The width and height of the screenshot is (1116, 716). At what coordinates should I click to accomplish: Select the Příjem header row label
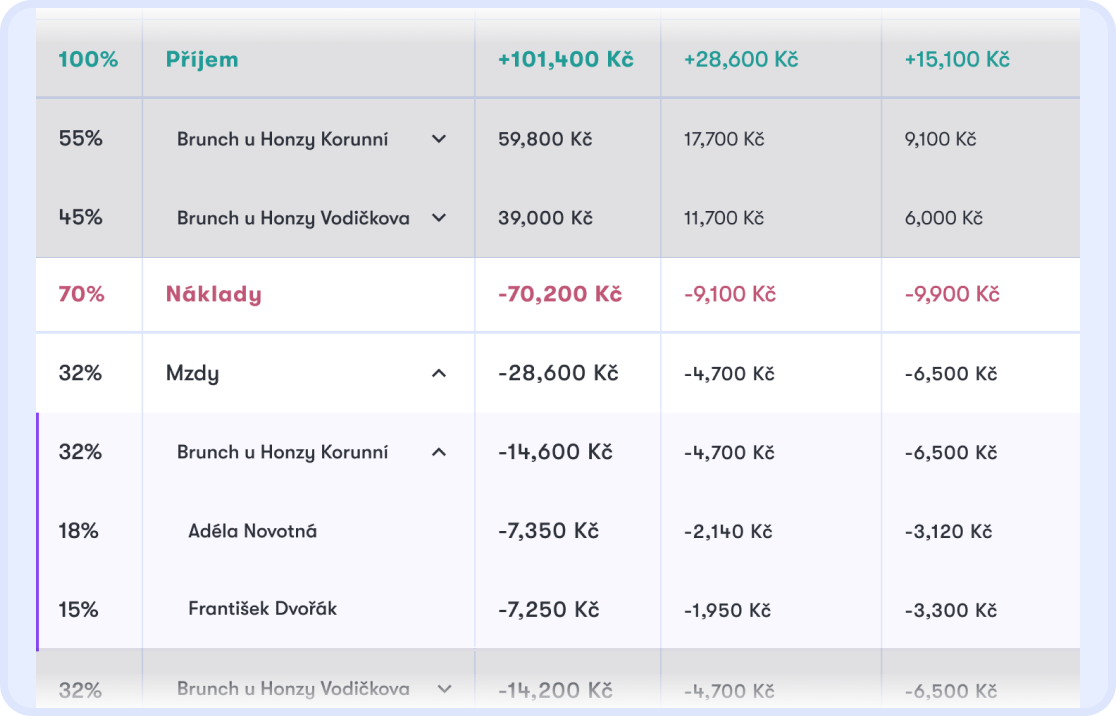[202, 59]
